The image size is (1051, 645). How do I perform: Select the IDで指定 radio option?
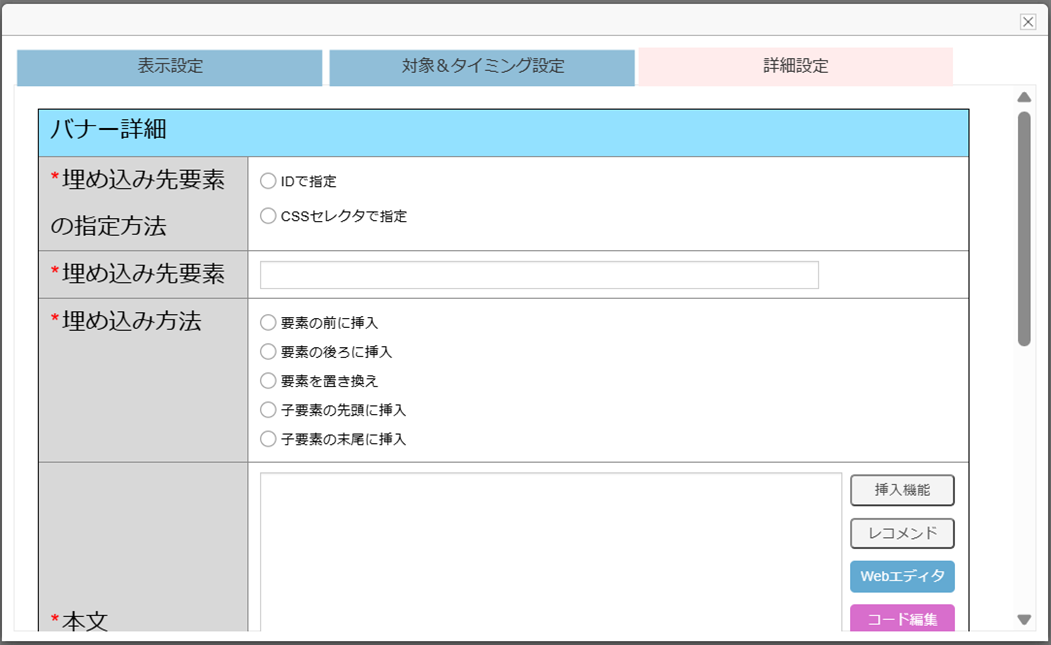pos(268,182)
